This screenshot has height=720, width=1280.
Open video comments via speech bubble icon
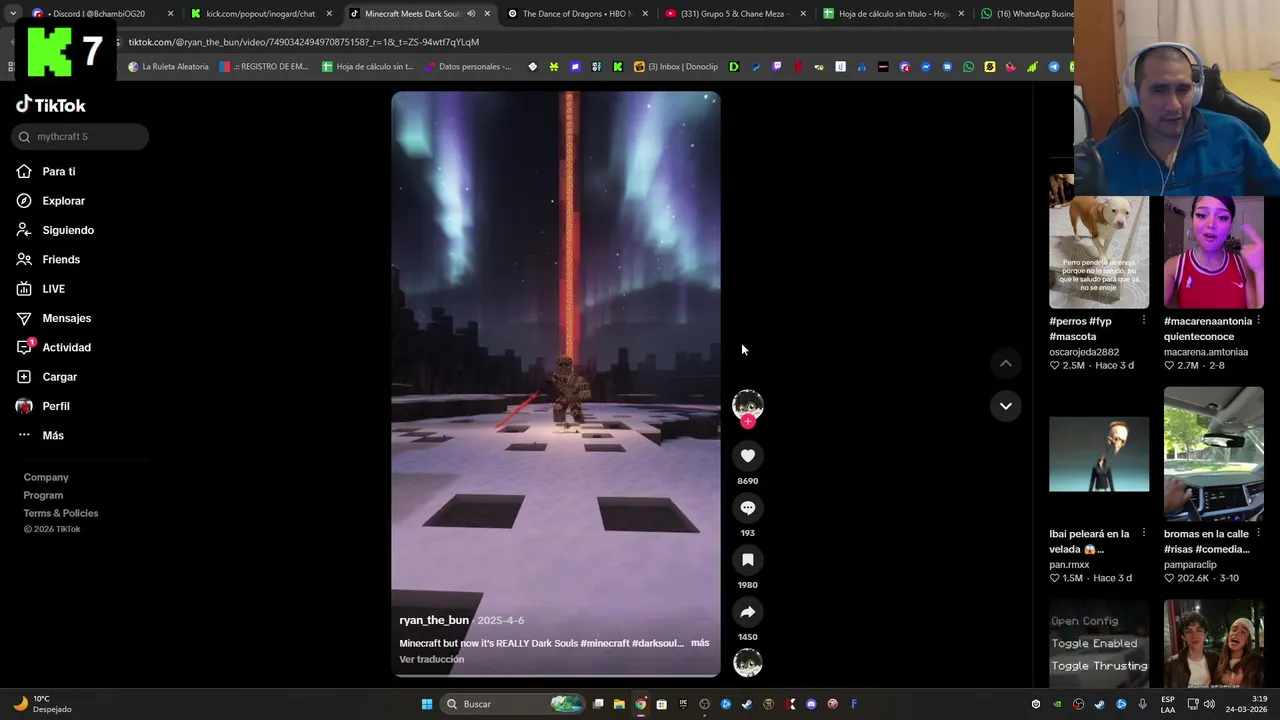coord(747,508)
